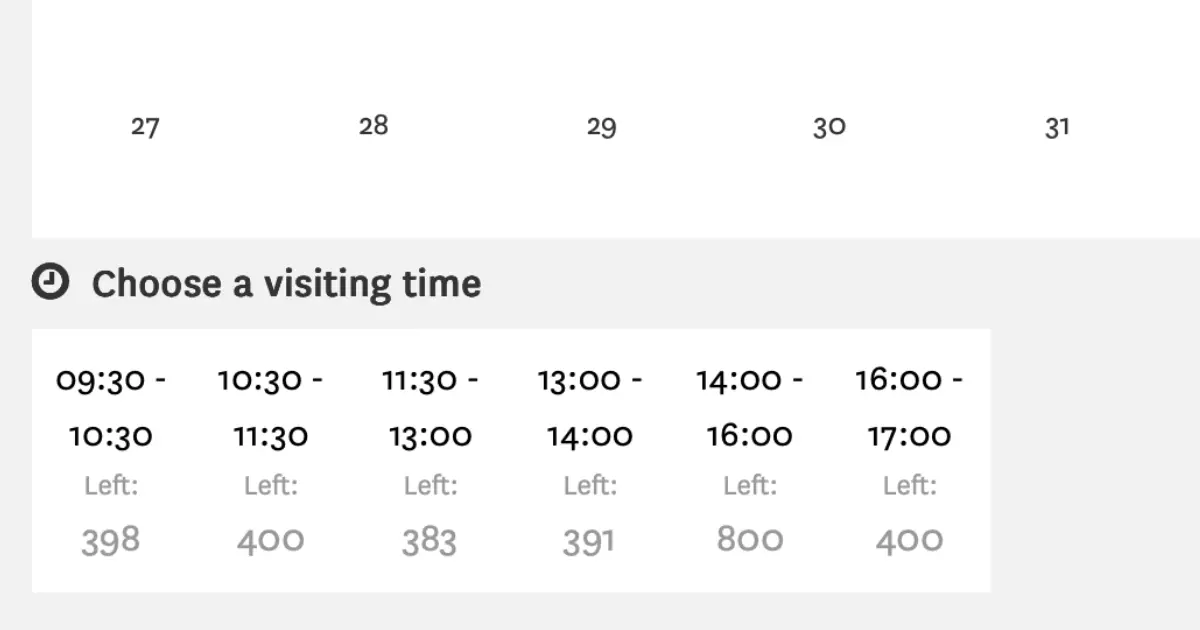Click the 398 tickets left count
This screenshot has height=630, width=1200.
111,541
